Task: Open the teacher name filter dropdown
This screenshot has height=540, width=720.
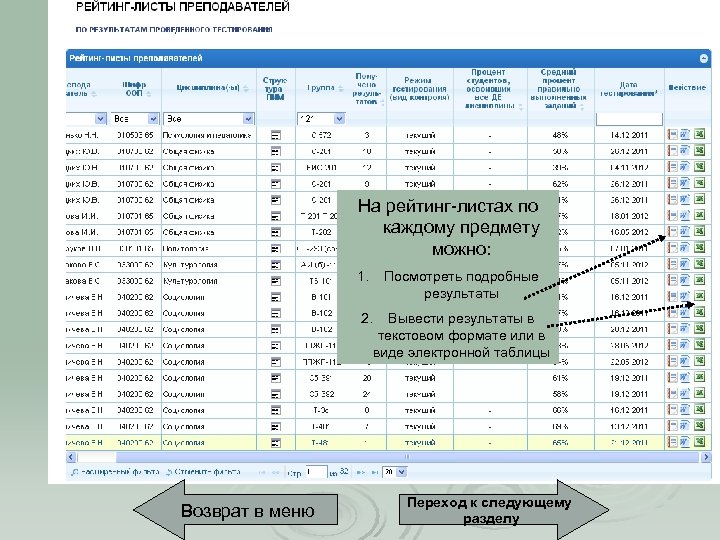Action: click(101, 119)
